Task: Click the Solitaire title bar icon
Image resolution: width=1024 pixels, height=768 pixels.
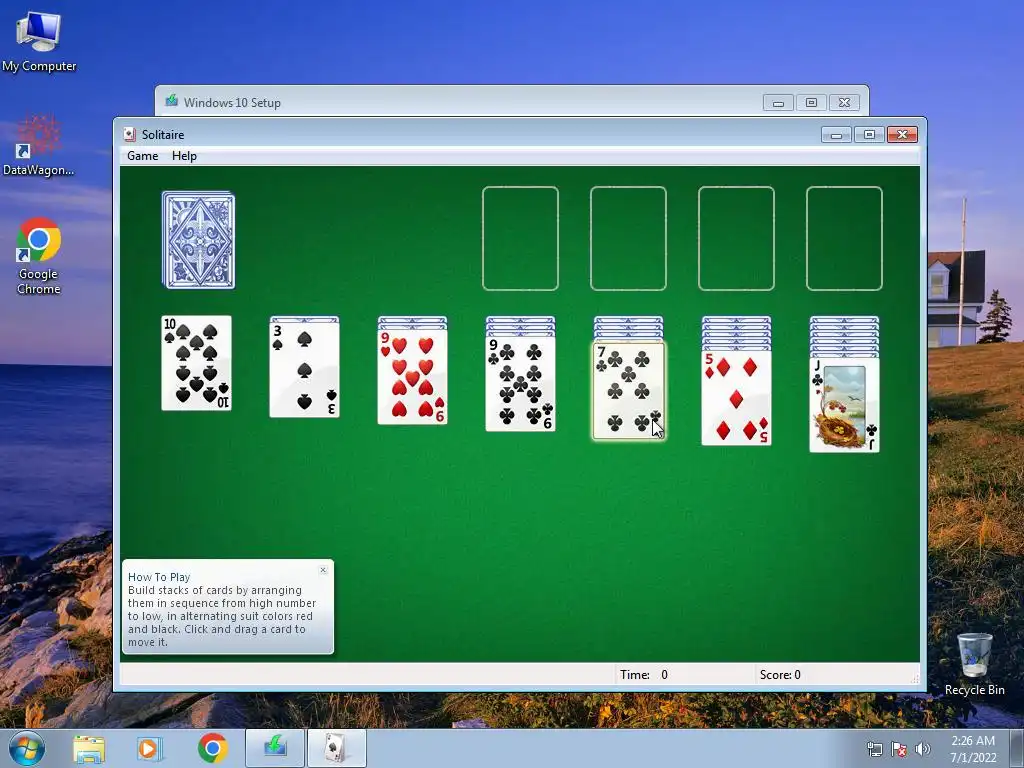Action: (x=130, y=135)
